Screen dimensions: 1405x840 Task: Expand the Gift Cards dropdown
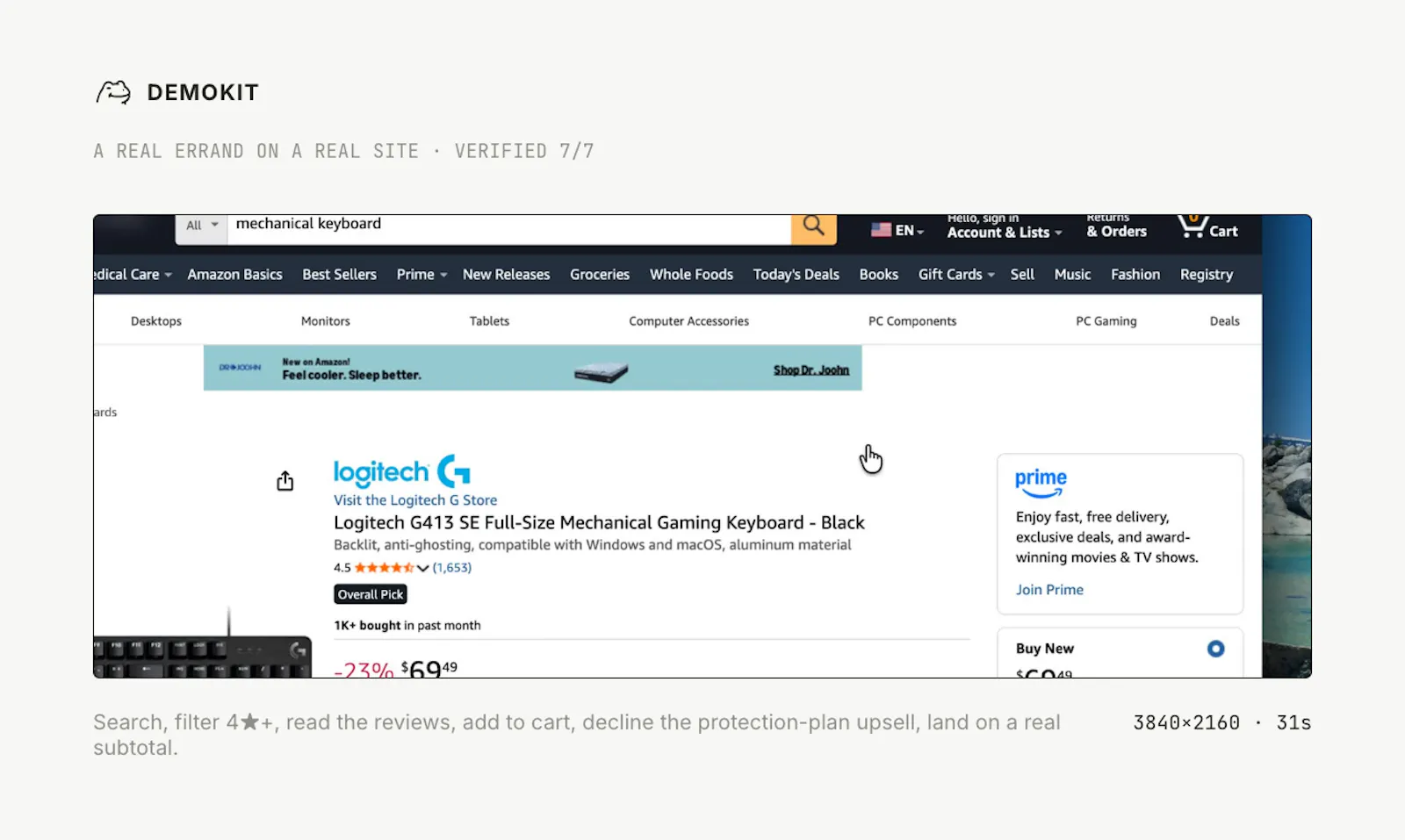(x=956, y=275)
